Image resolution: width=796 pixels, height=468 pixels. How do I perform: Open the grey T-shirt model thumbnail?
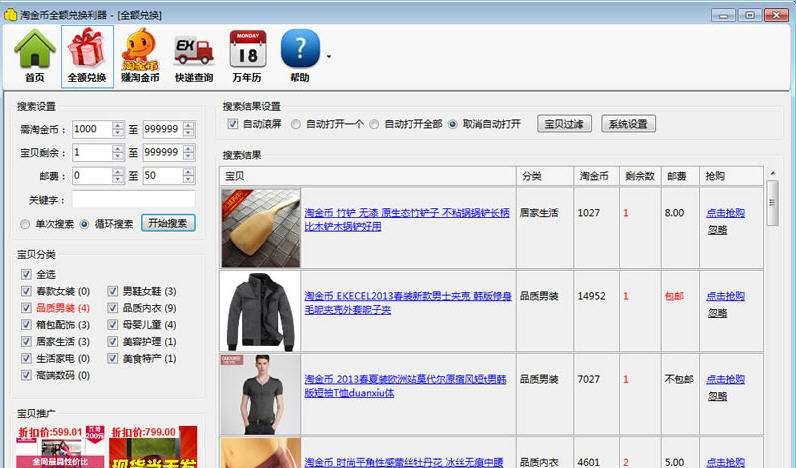click(260, 394)
